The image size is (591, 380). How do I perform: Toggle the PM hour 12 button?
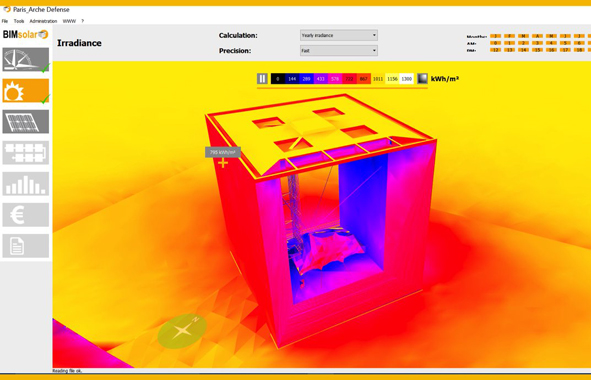[496, 50]
